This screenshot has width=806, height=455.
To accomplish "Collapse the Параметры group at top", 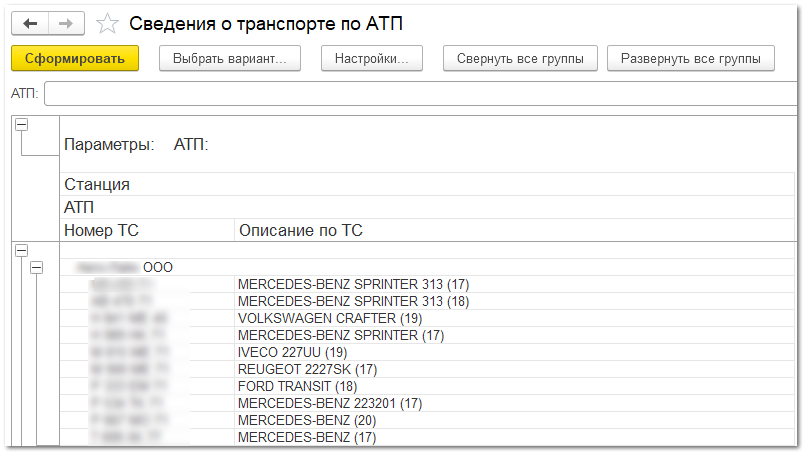I will (21, 125).
